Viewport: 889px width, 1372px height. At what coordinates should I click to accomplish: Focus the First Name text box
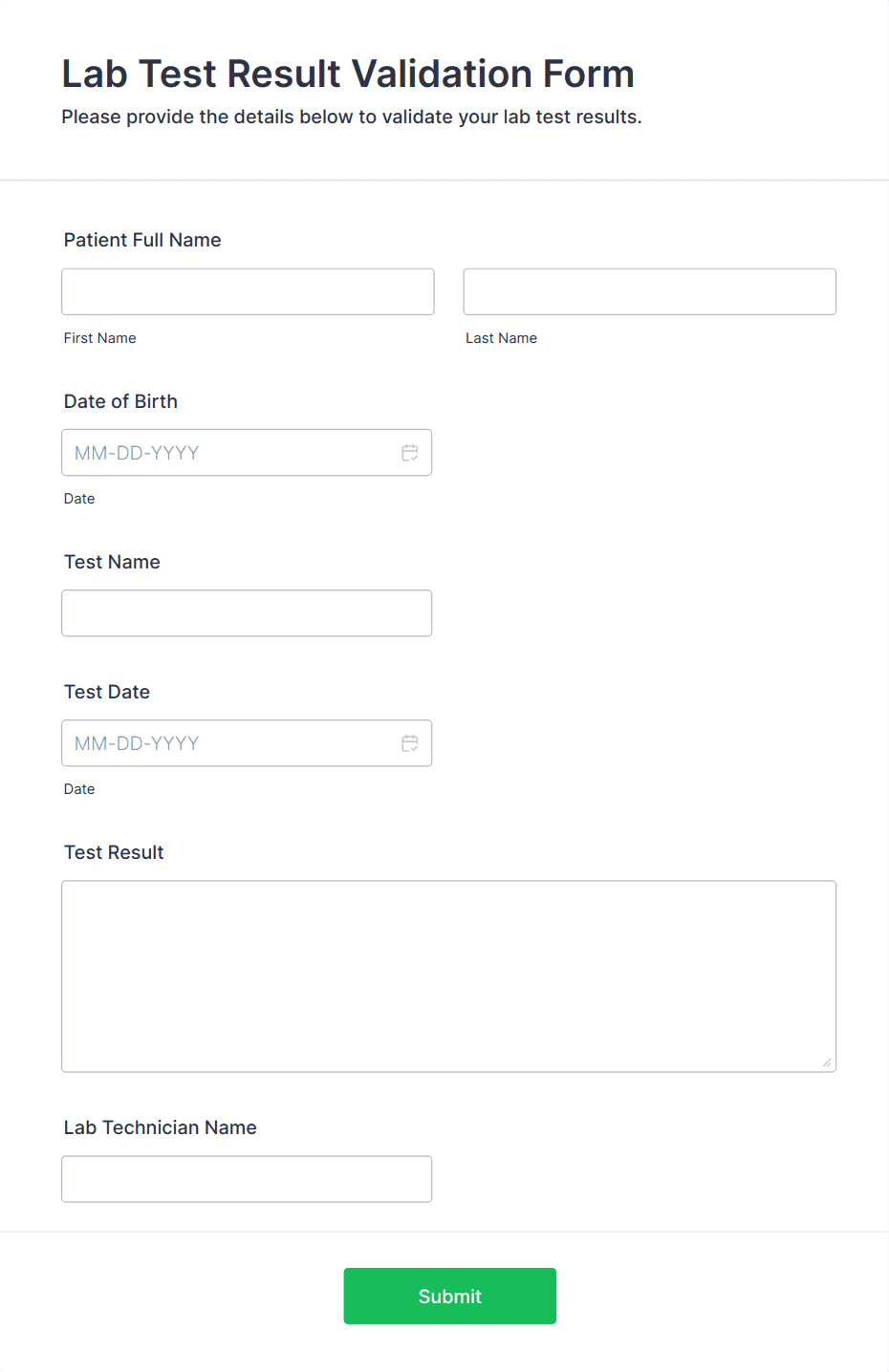click(248, 291)
